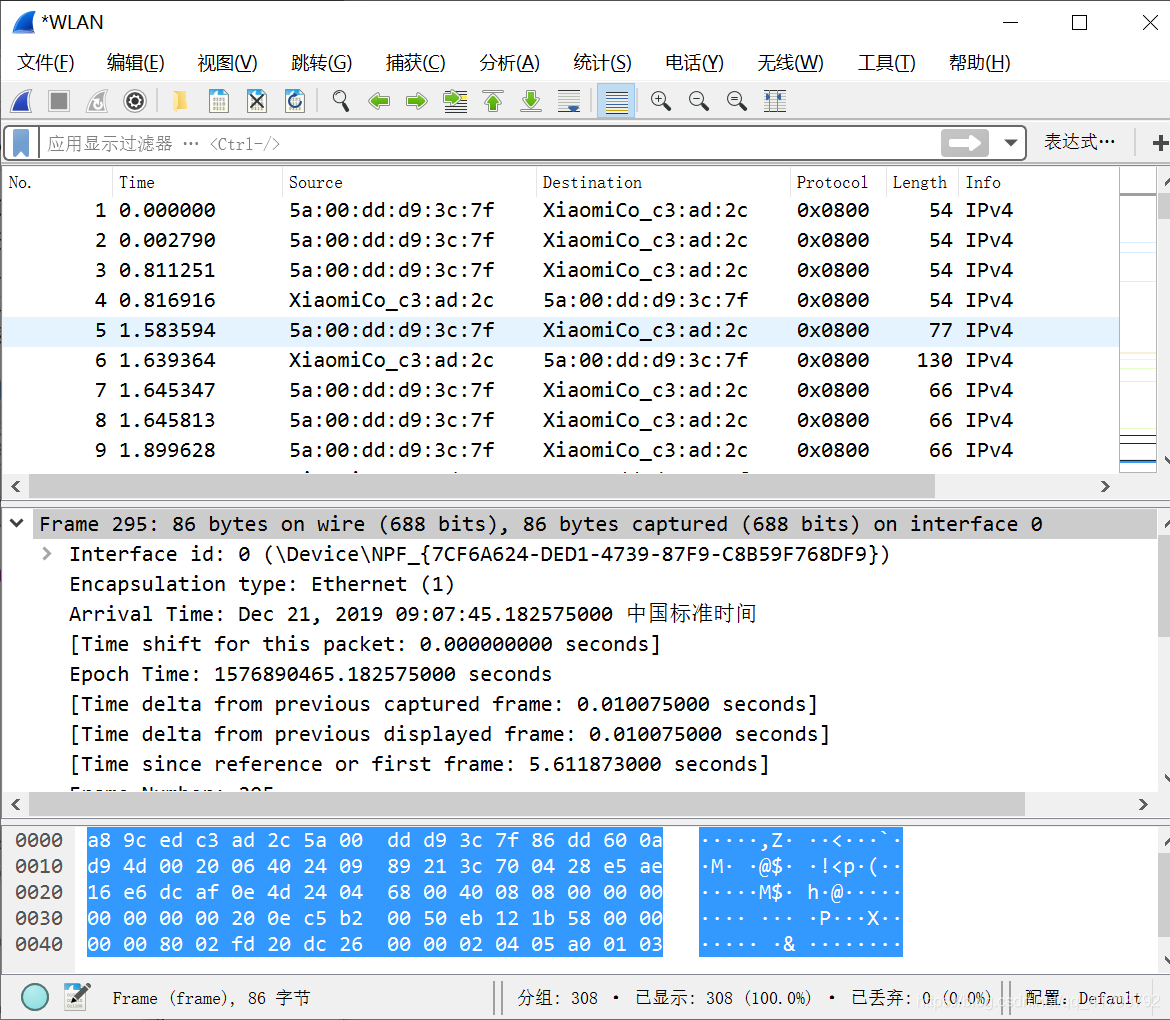This screenshot has width=1170, height=1020.
Task: Sort by Destination column header
Action: (x=663, y=183)
